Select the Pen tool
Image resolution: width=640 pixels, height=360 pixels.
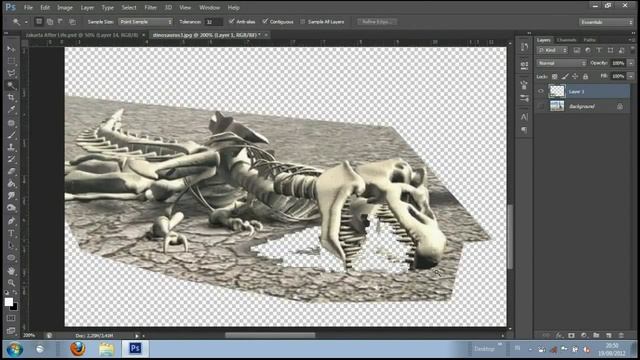(x=11, y=221)
